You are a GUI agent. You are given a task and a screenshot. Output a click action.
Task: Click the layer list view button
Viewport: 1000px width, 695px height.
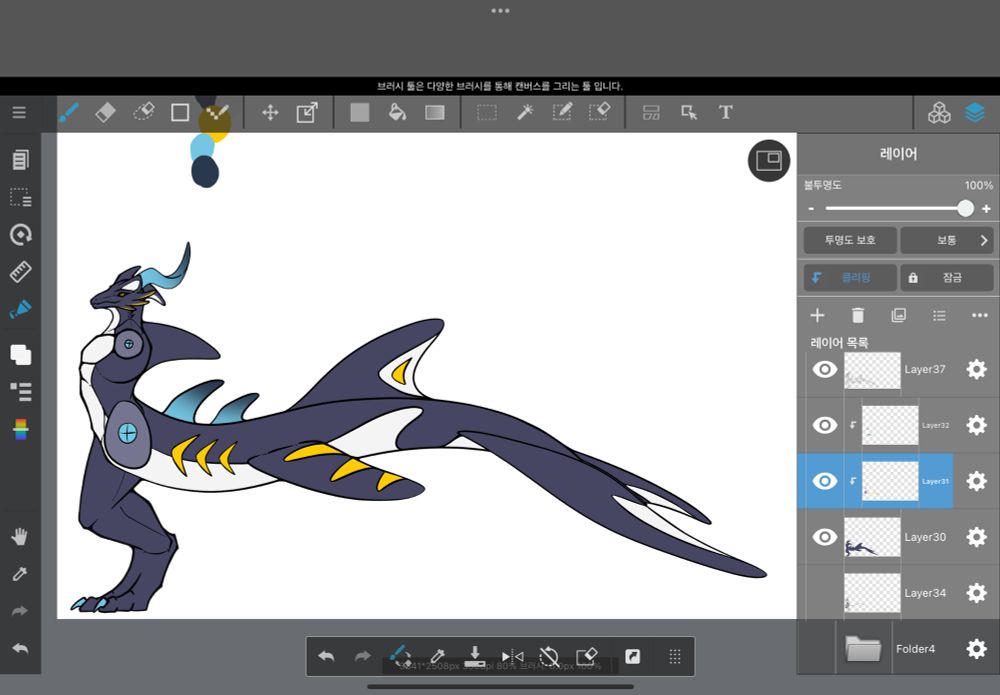click(939, 316)
